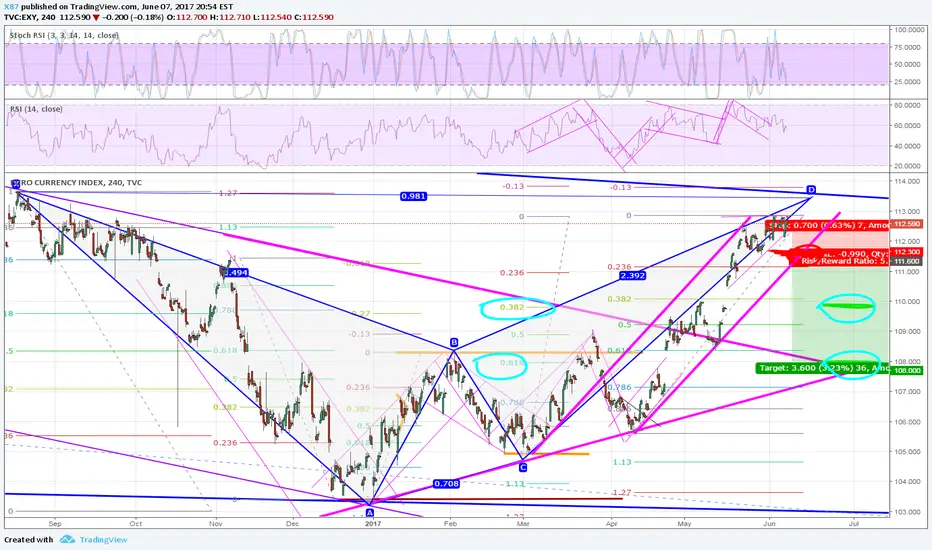Image resolution: width=932 pixels, height=550 pixels.
Task: Click the 75.0000 Stoch RSI axis value
Action: [908, 47]
